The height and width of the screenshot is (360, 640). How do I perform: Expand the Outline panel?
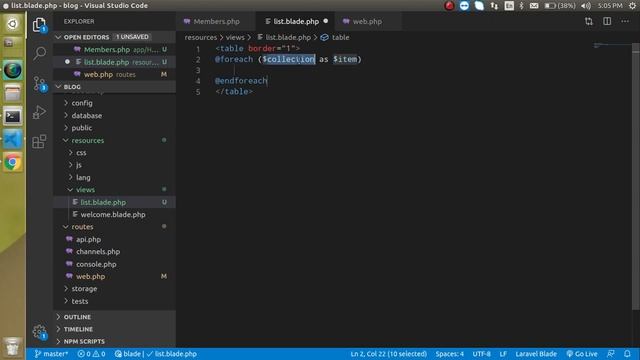(x=115, y=317)
